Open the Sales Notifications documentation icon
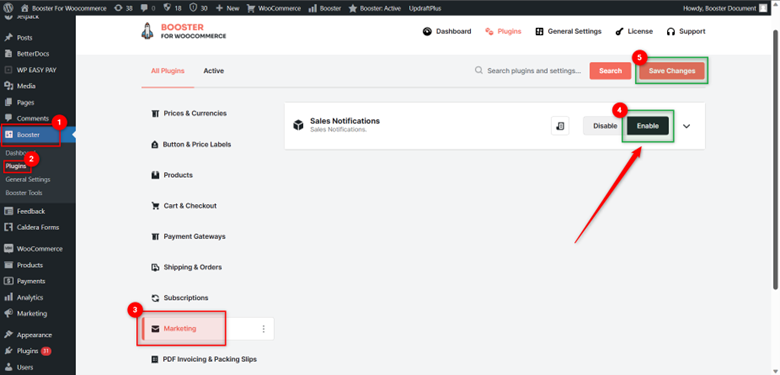The width and height of the screenshot is (780, 375). pos(560,126)
